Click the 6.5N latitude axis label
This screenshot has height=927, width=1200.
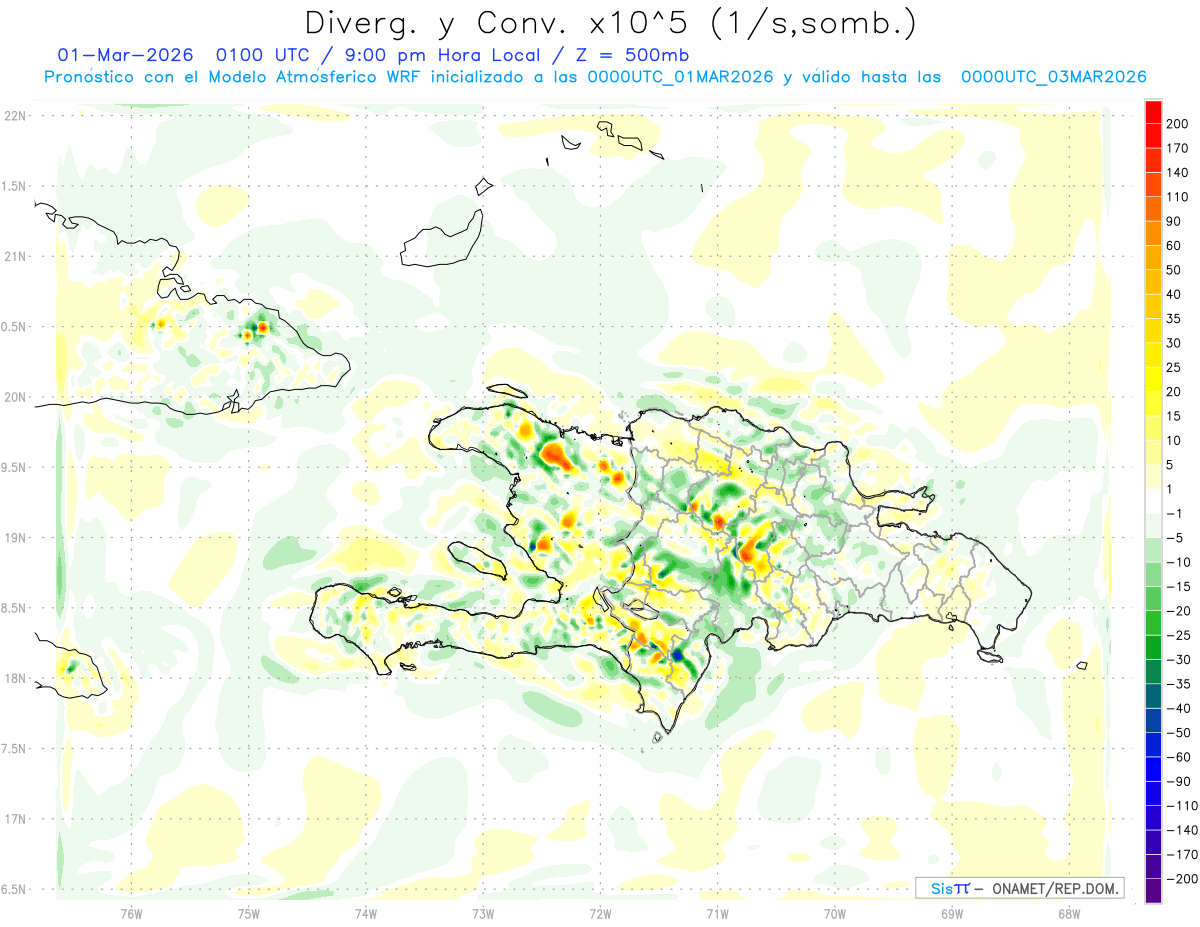click(x=15, y=889)
